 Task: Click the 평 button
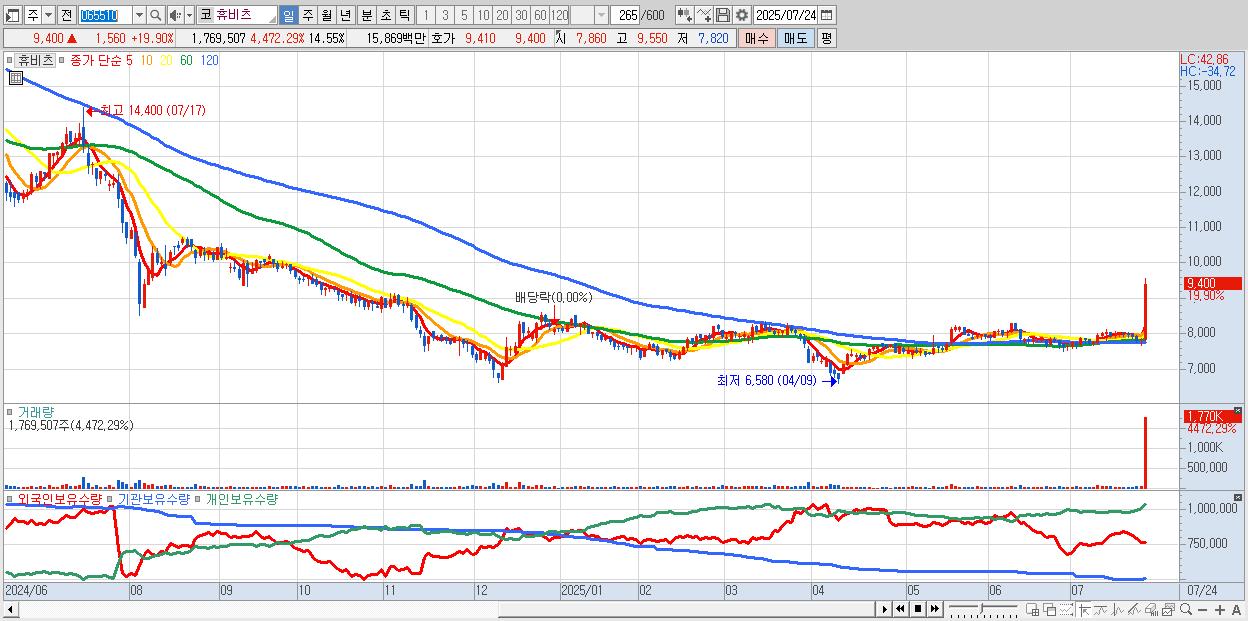pos(826,38)
